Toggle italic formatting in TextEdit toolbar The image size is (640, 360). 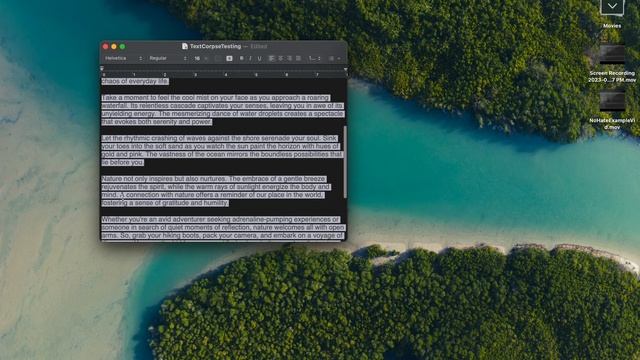pos(250,58)
